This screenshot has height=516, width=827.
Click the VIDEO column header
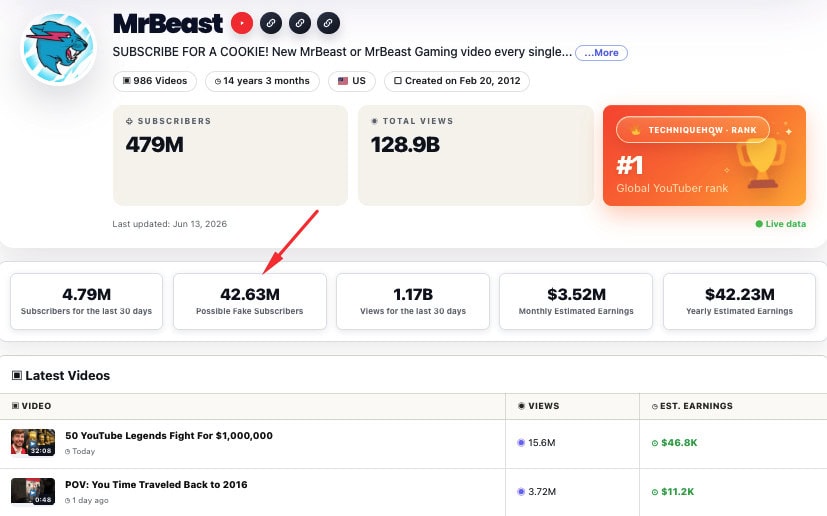[36, 406]
